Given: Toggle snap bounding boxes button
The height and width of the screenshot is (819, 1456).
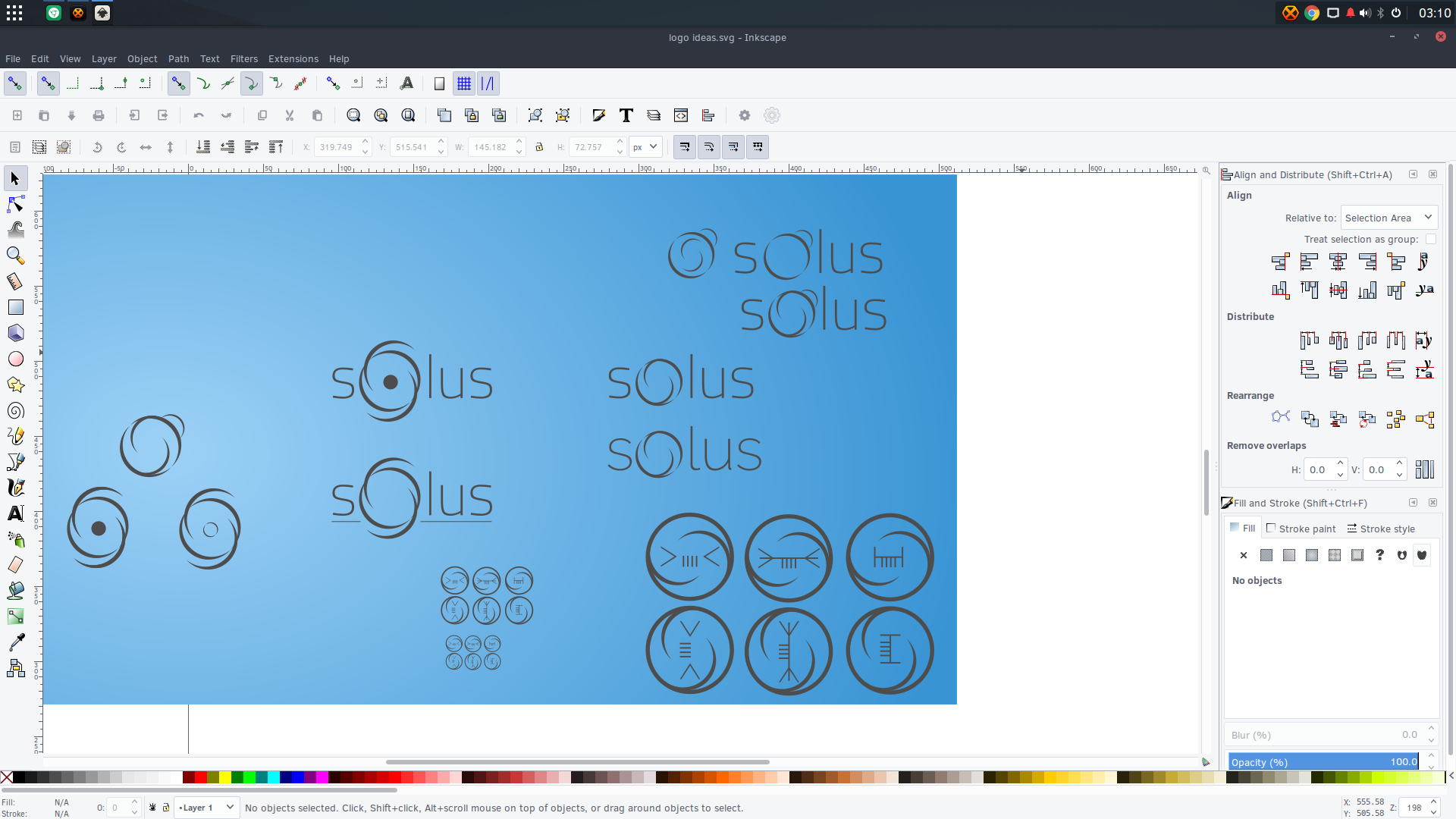Looking at the screenshot, I should click(48, 83).
